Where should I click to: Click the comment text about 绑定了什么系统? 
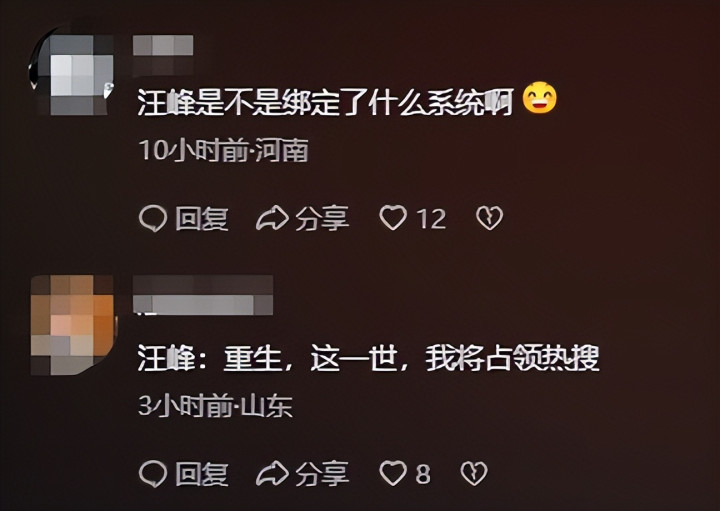coord(326,102)
